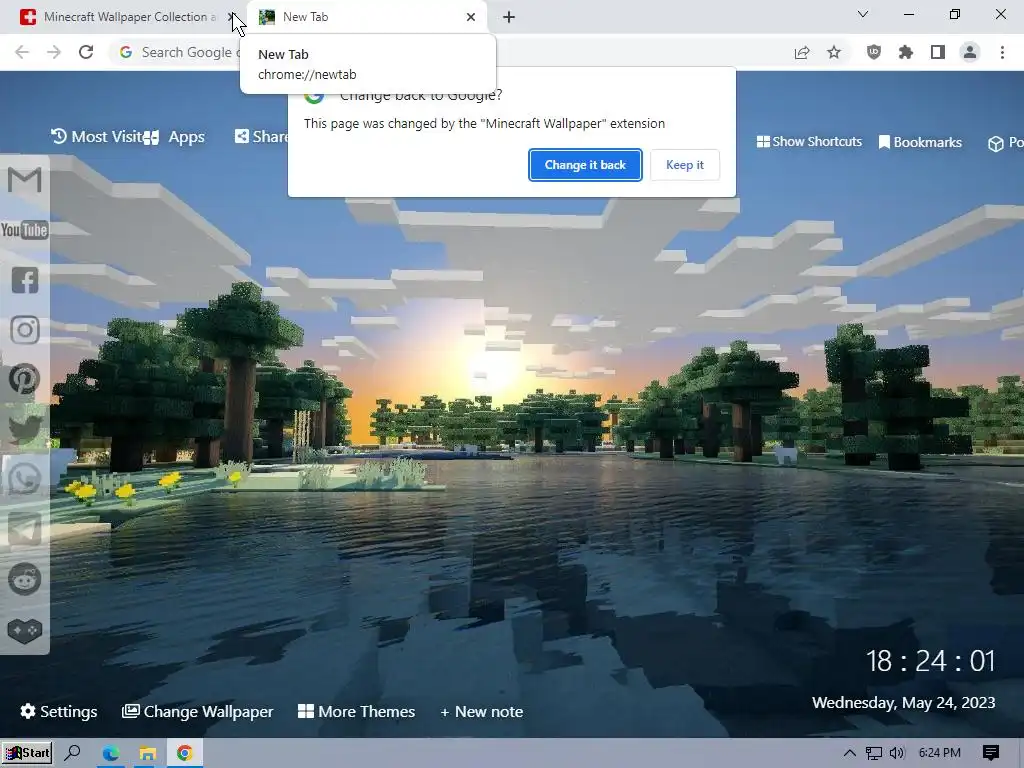Open the Twitter sidebar shortcut
The height and width of the screenshot is (768, 1024).
click(x=25, y=429)
